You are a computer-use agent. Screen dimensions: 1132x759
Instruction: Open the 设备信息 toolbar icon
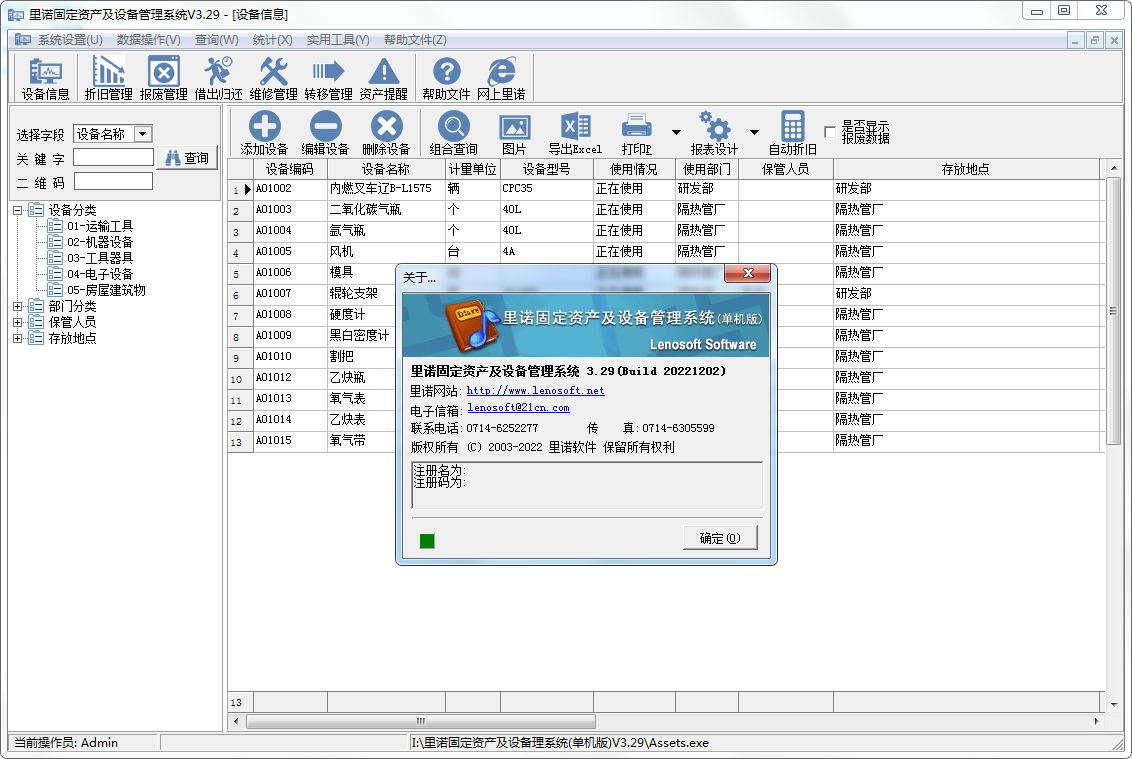pos(45,78)
